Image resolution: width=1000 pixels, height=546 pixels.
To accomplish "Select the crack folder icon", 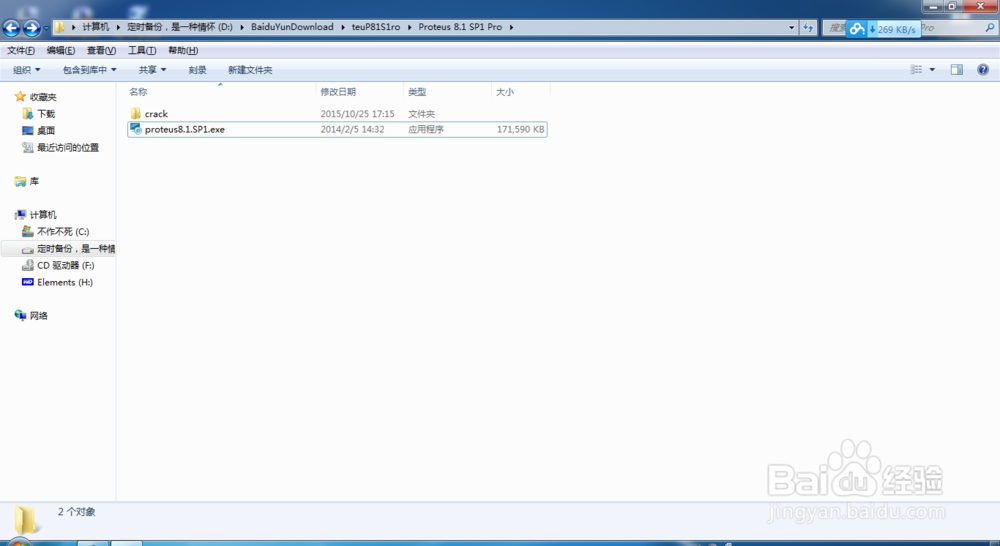I will [135, 114].
